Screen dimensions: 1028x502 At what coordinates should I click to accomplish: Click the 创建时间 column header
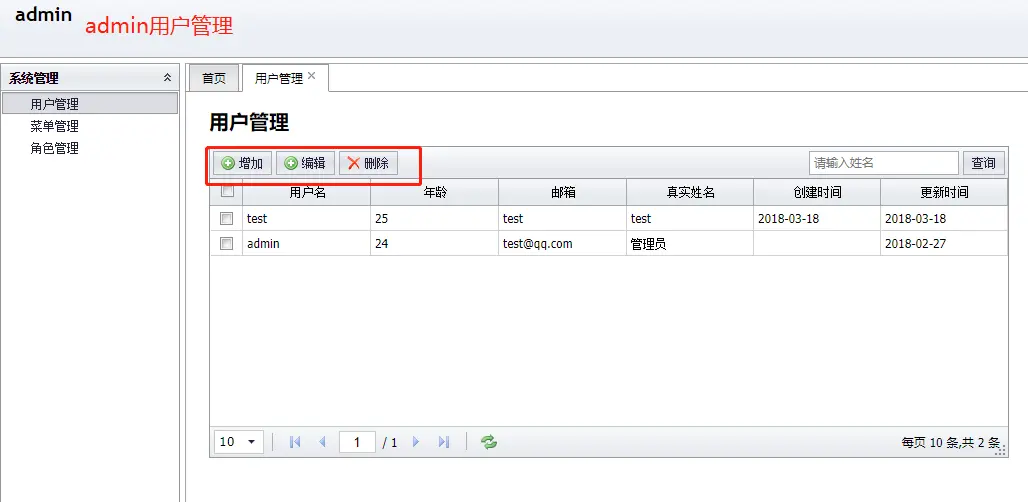click(x=817, y=192)
